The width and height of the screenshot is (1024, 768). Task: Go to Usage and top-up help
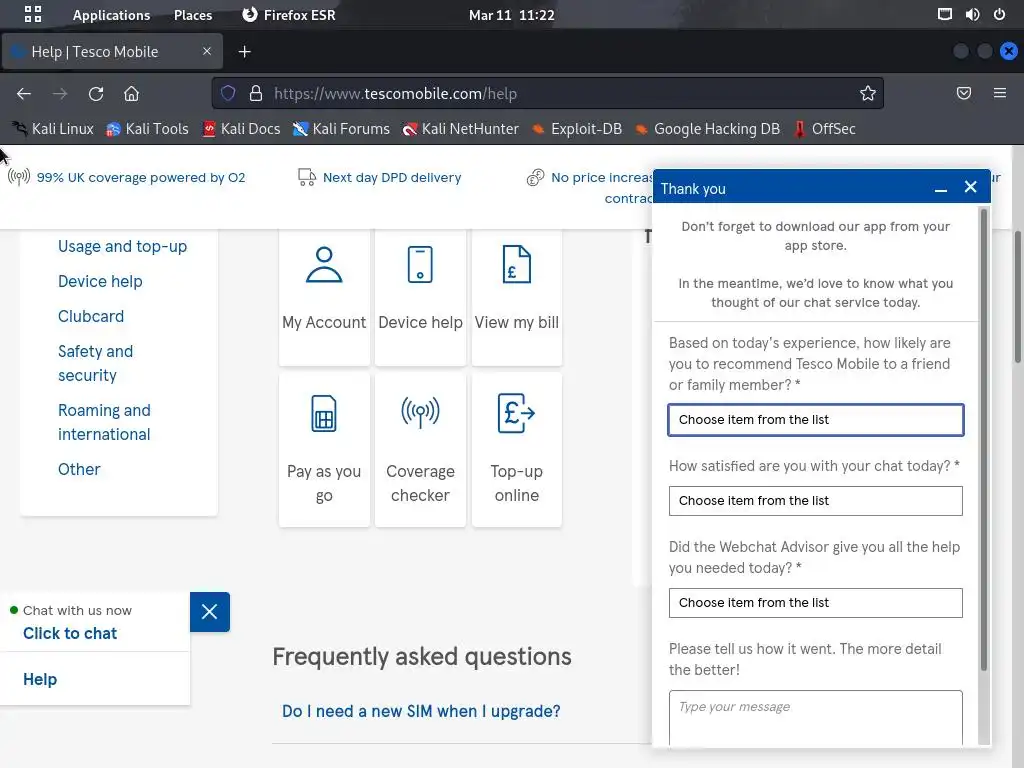coord(122,246)
